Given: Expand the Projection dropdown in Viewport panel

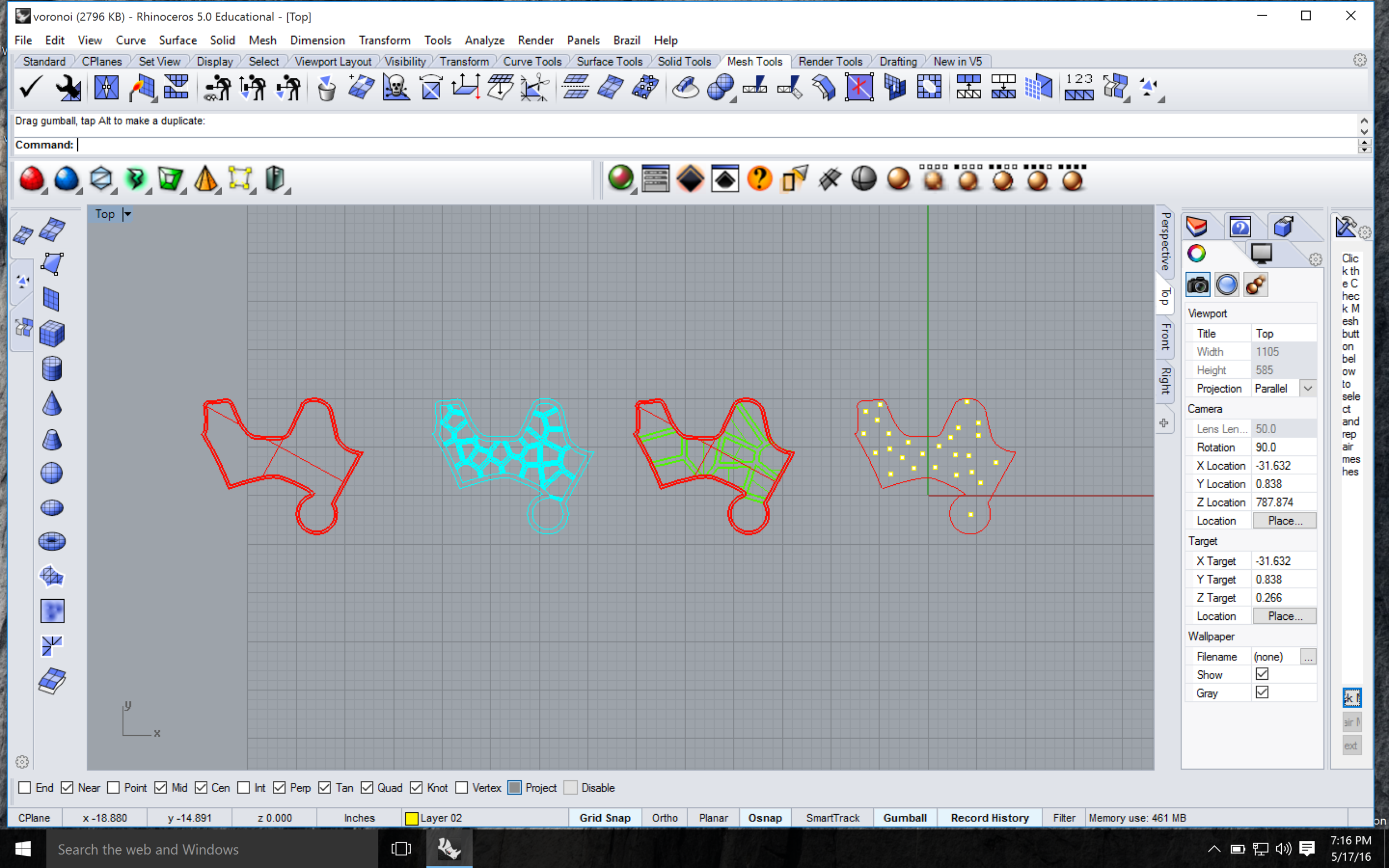Looking at the screenshot, I should tap(1311, 388).
